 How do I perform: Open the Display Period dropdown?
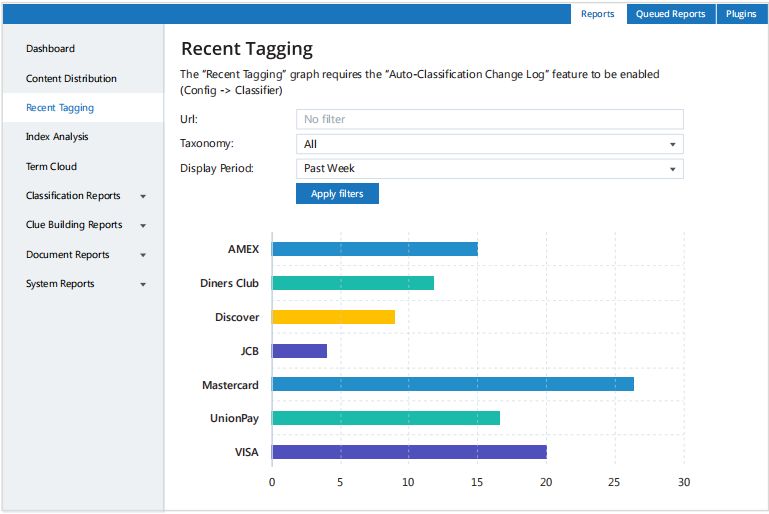coord(489,169)
